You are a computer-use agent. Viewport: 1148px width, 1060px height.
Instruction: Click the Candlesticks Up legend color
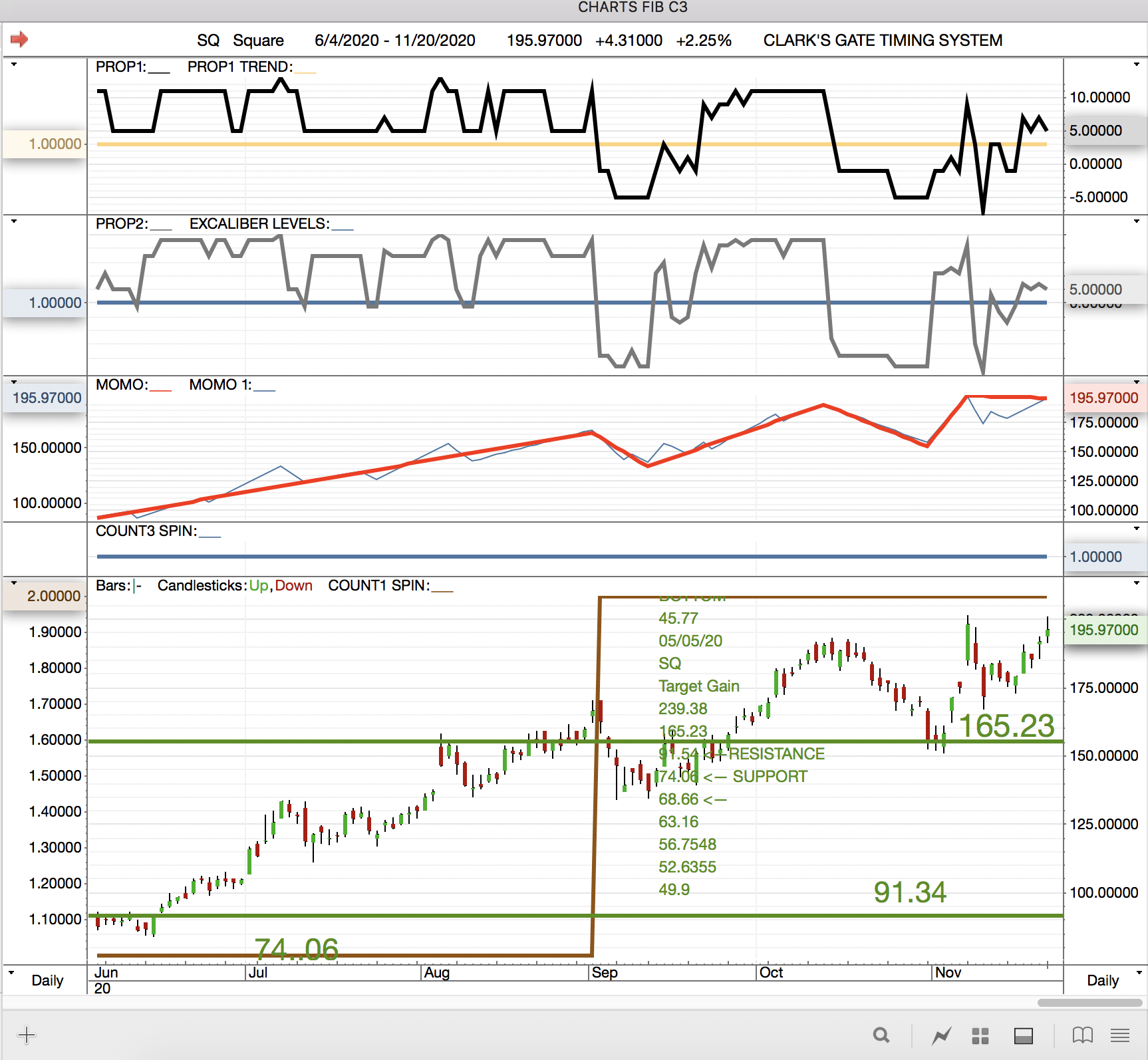pos(258,586)
